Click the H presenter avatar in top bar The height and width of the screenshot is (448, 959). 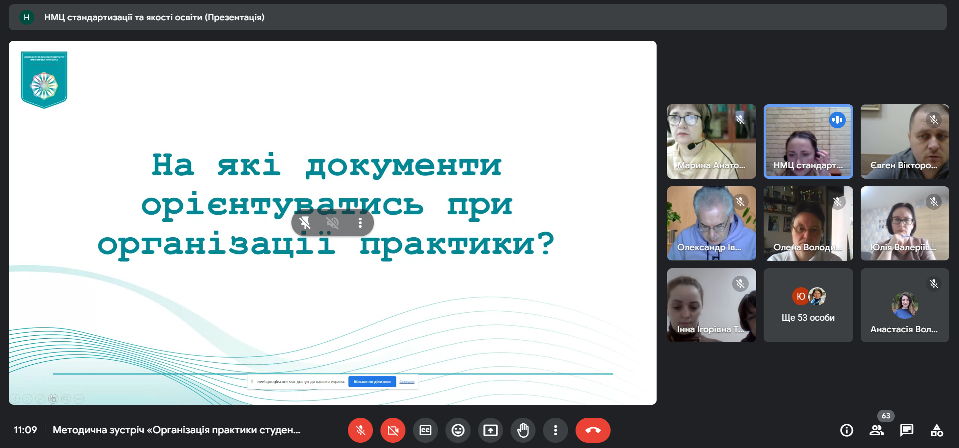tap(26, 17)
